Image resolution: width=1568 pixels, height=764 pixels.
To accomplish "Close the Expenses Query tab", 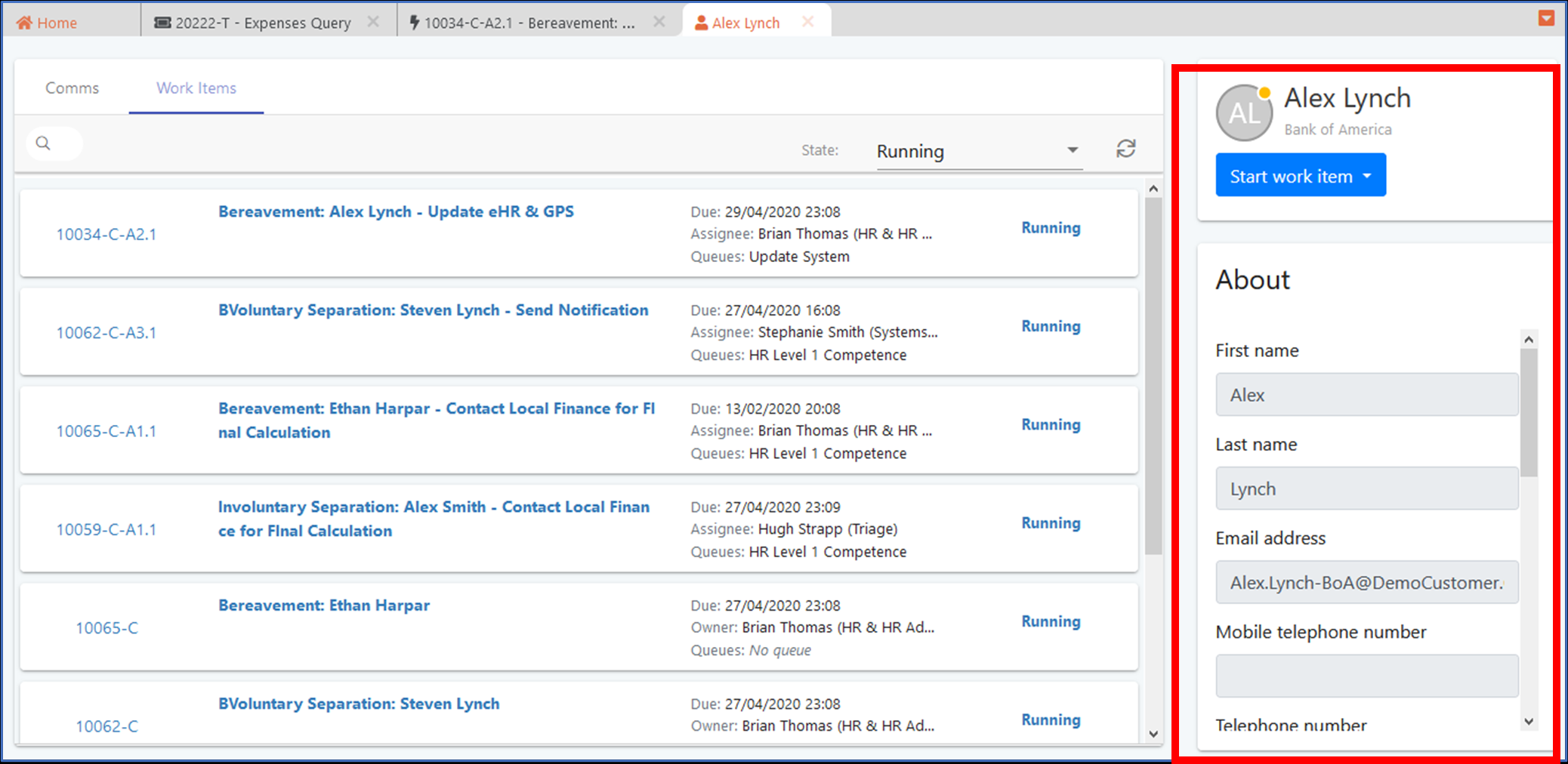I will pyautogui.click(x=373, y=23).
